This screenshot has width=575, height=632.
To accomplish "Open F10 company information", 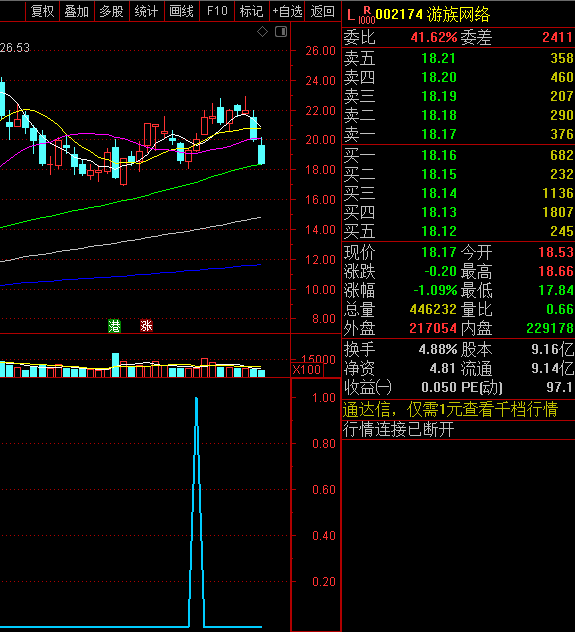I will click(x=217, y=11).
